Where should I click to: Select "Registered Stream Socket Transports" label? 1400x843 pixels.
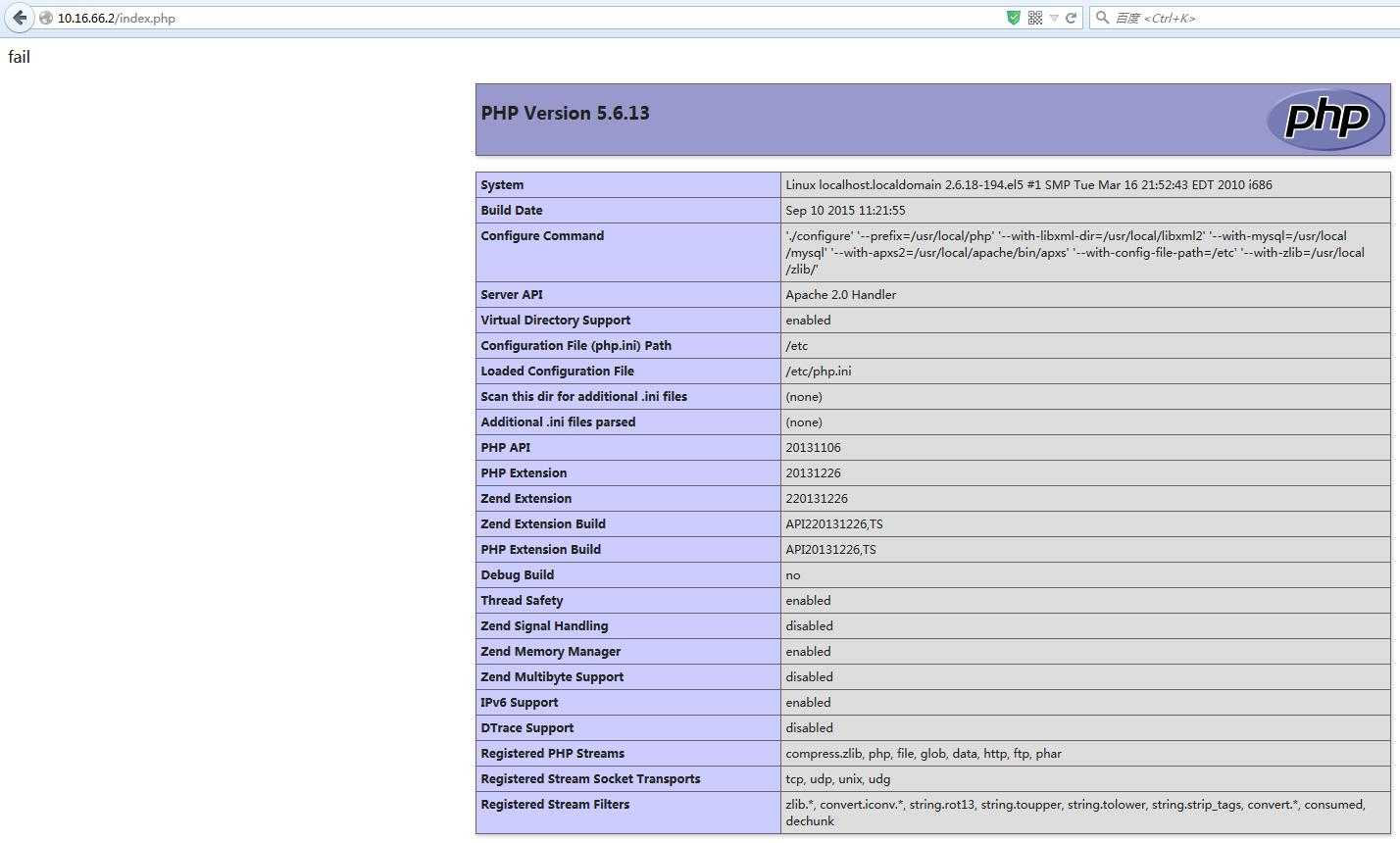coord(590,778)
